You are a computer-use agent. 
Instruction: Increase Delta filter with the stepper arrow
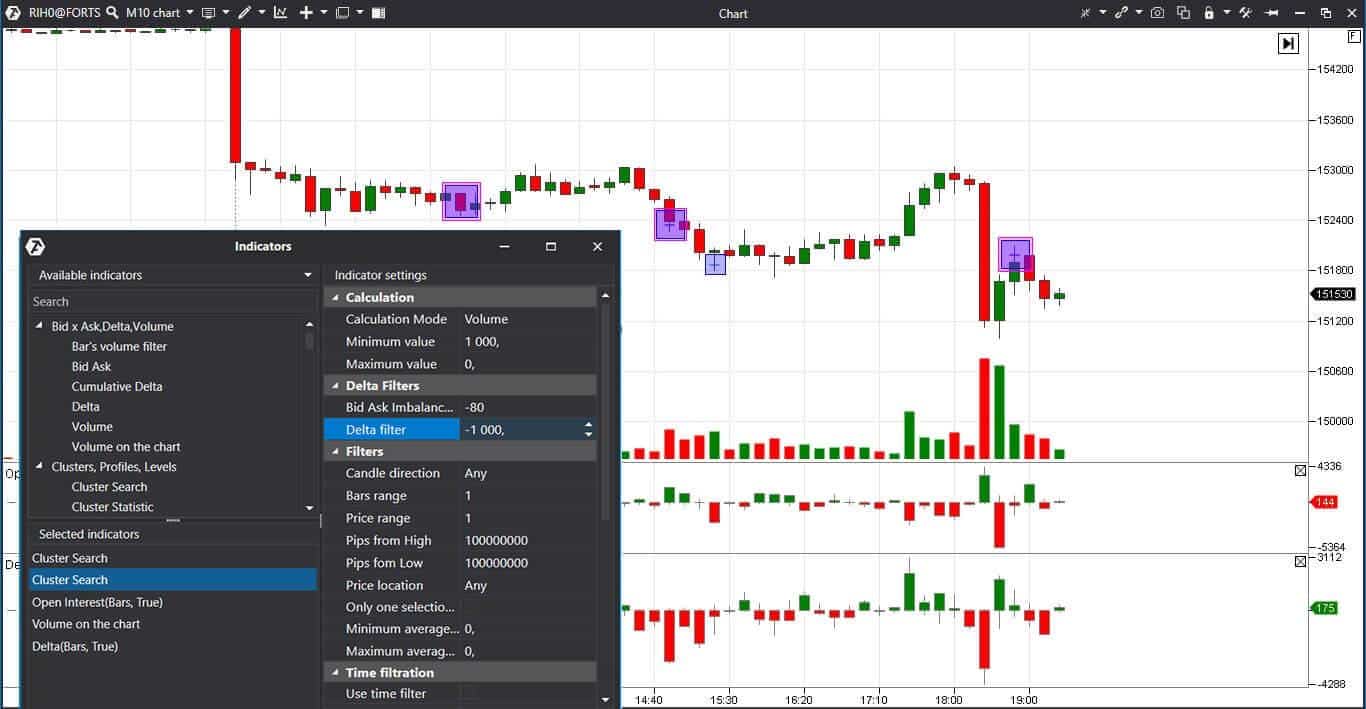pos(588,424)
